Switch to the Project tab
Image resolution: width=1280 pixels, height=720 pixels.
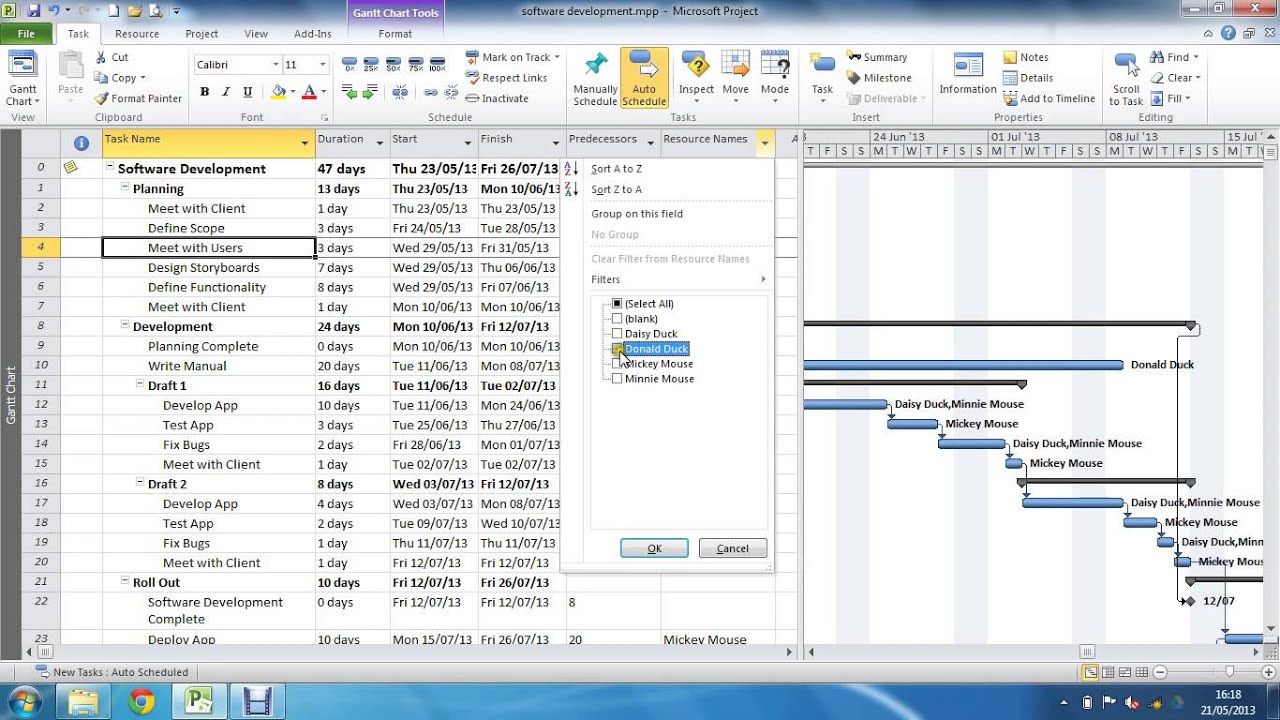tap(202, 34)
